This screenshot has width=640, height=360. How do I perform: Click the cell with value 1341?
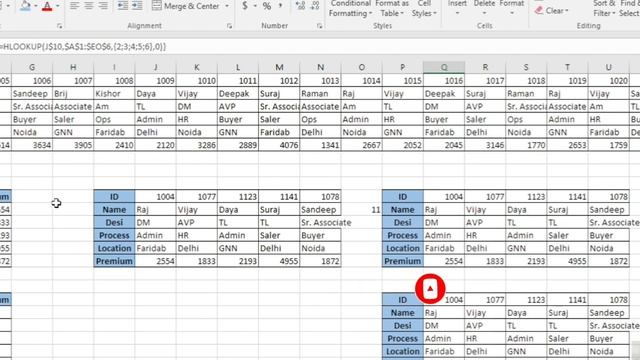coord(320,145)
